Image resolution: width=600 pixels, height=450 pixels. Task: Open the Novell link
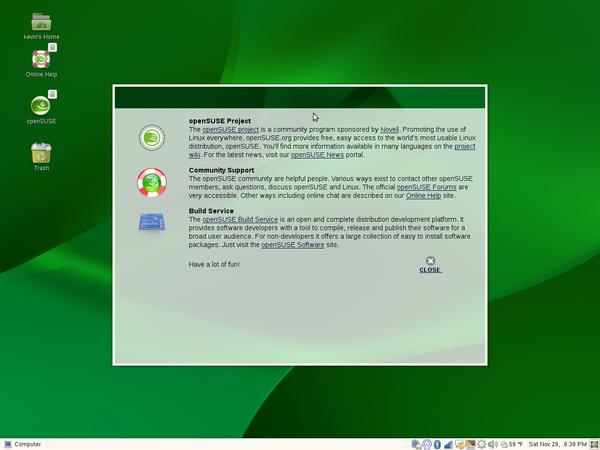click(389, 129)
